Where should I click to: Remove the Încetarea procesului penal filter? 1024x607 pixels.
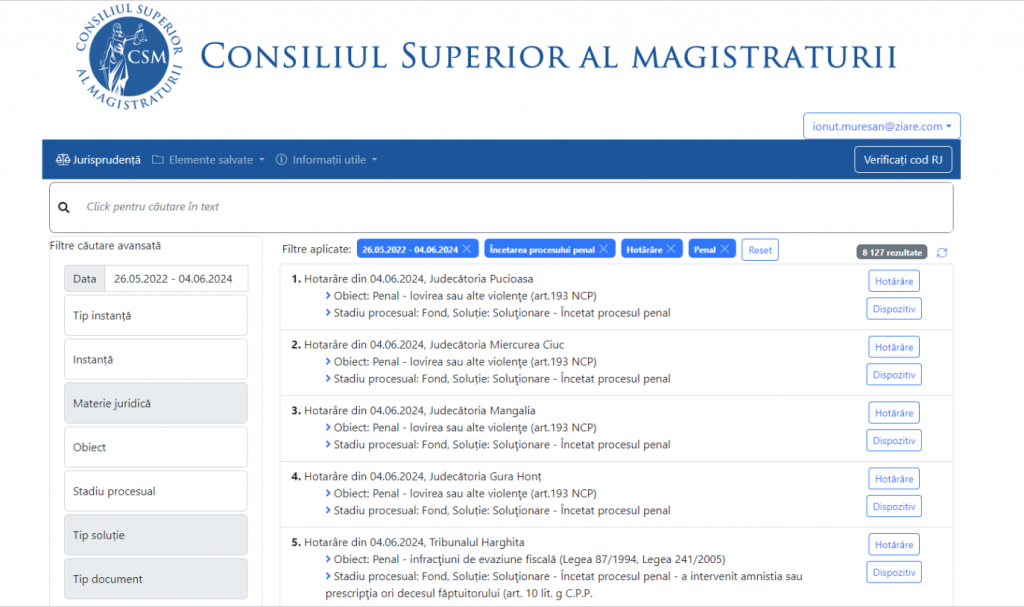point(603,249)
